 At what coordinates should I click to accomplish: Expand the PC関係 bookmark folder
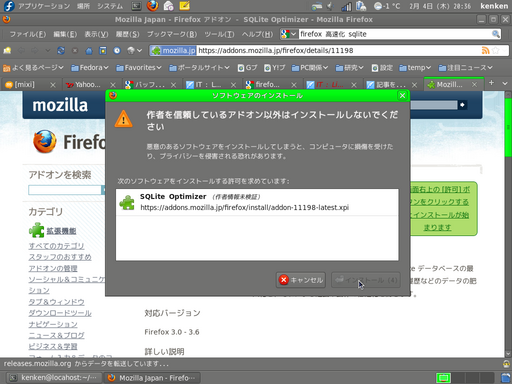[310, 68]
